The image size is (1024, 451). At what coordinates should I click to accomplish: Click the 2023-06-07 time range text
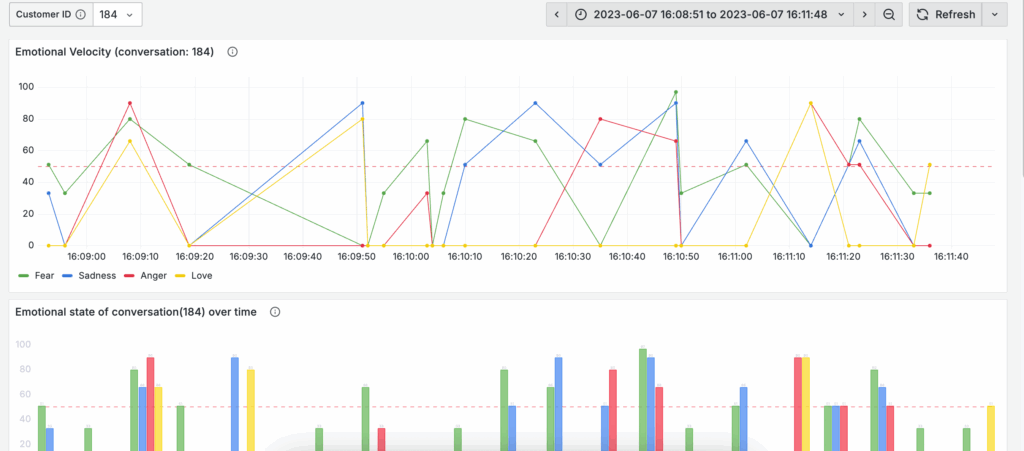[x=710, y=15]
